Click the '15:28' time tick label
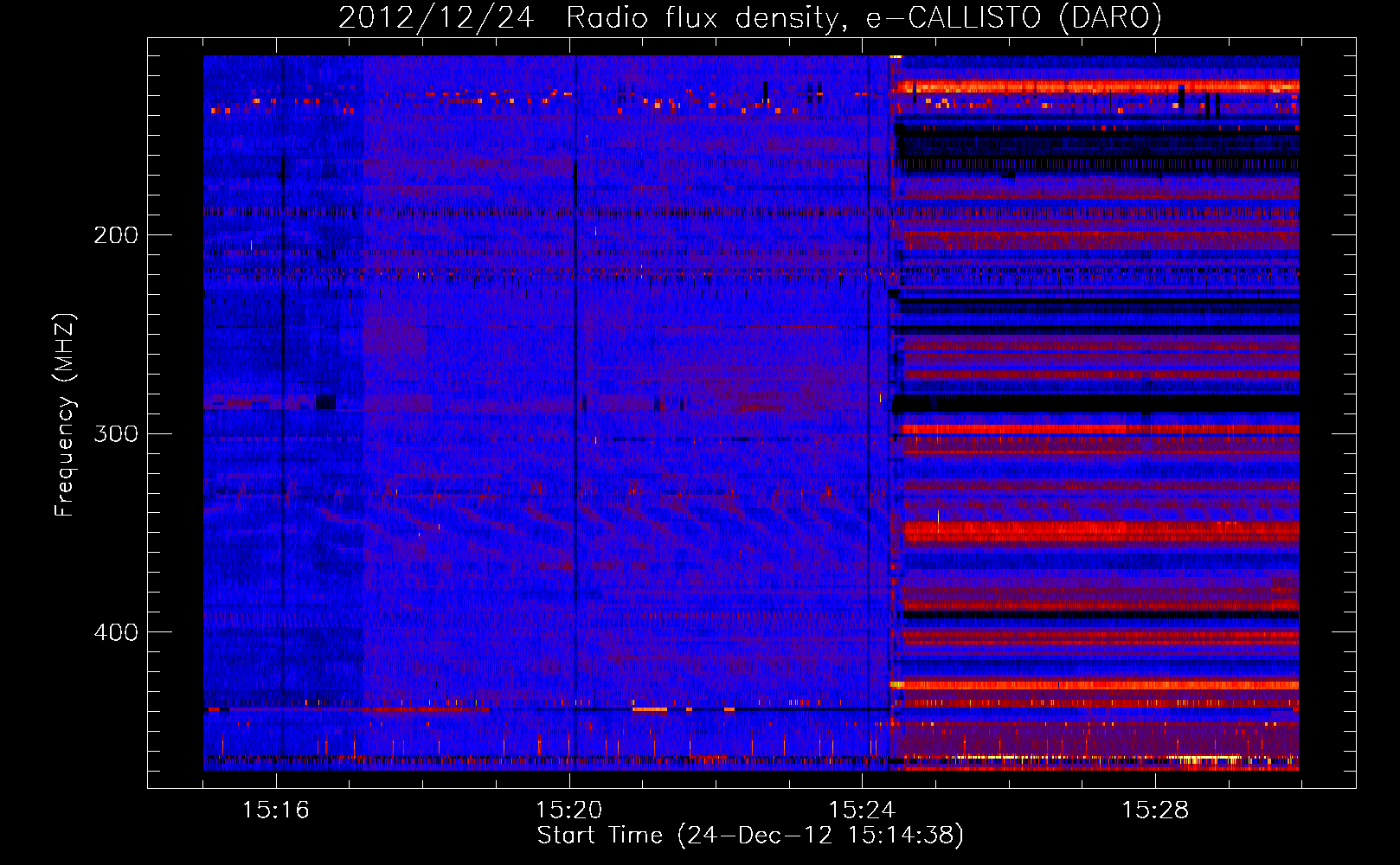The image size is (1400, 865). [1155, 811]
